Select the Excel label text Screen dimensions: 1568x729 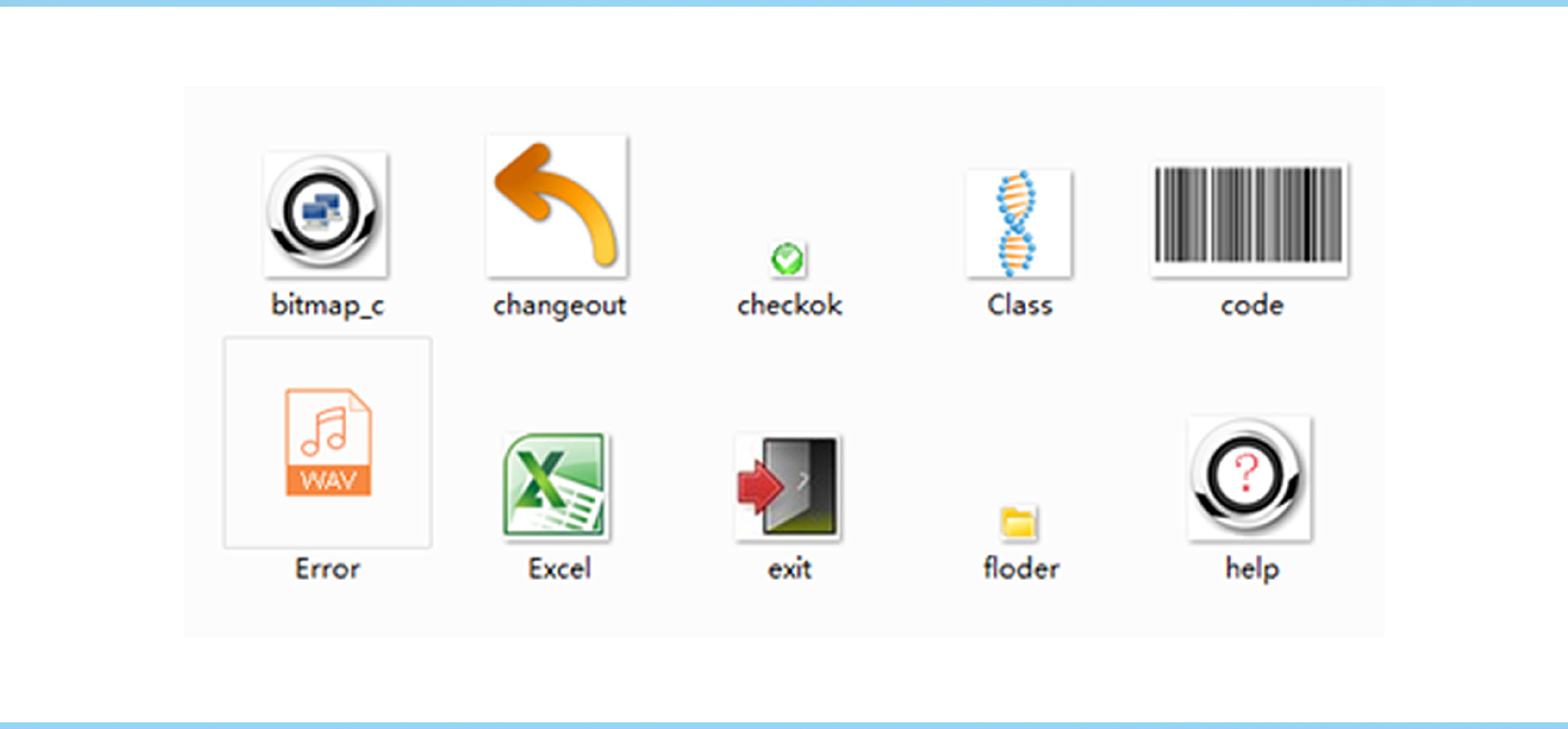coord(559,569)
